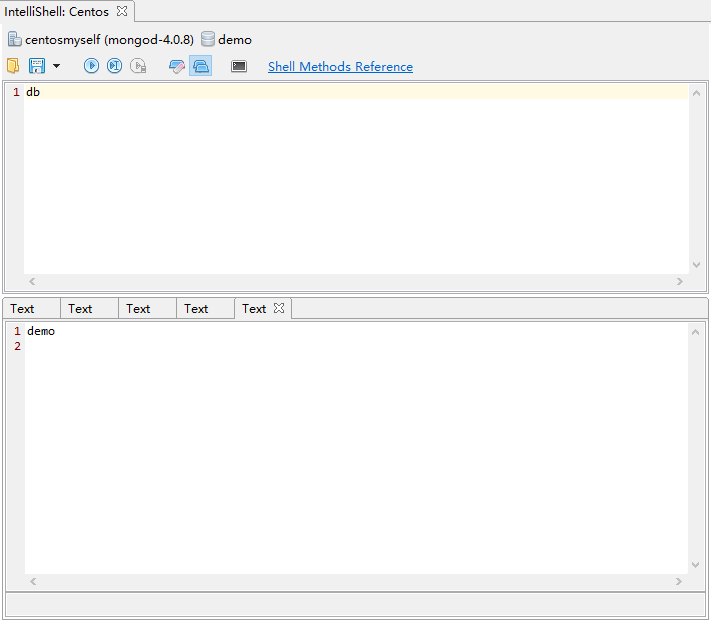The width and height of the screenshot is (711, 622).
Task: Click the grayed-out run-to-file icon
Action: [138, 66]
